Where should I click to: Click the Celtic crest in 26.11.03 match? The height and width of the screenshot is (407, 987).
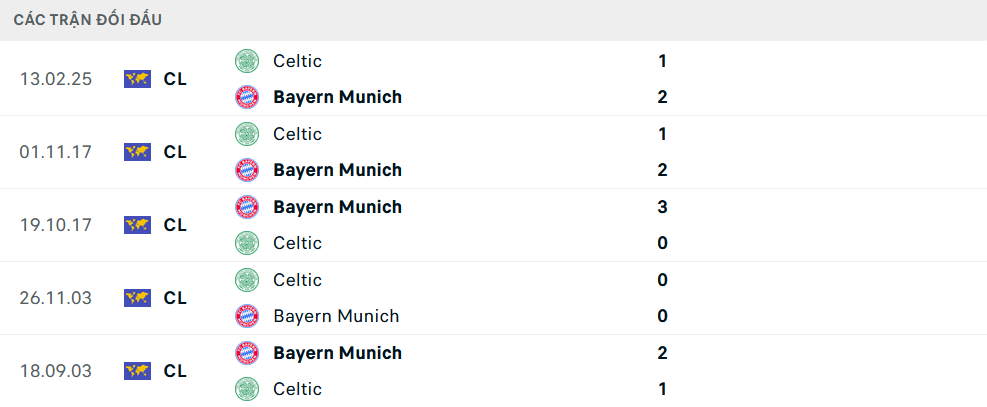[246, 280]
